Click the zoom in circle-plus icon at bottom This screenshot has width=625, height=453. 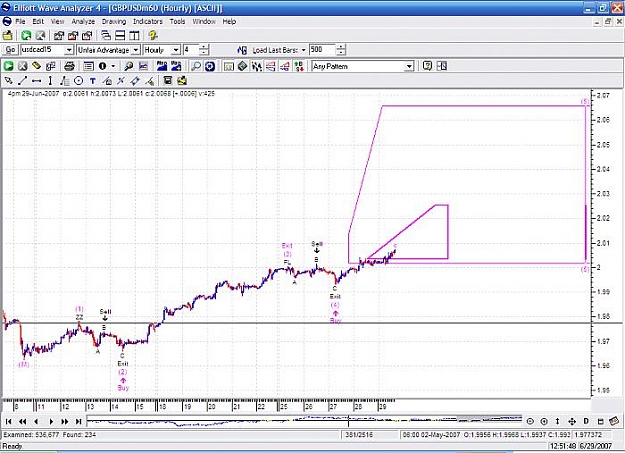pos(544,421)
